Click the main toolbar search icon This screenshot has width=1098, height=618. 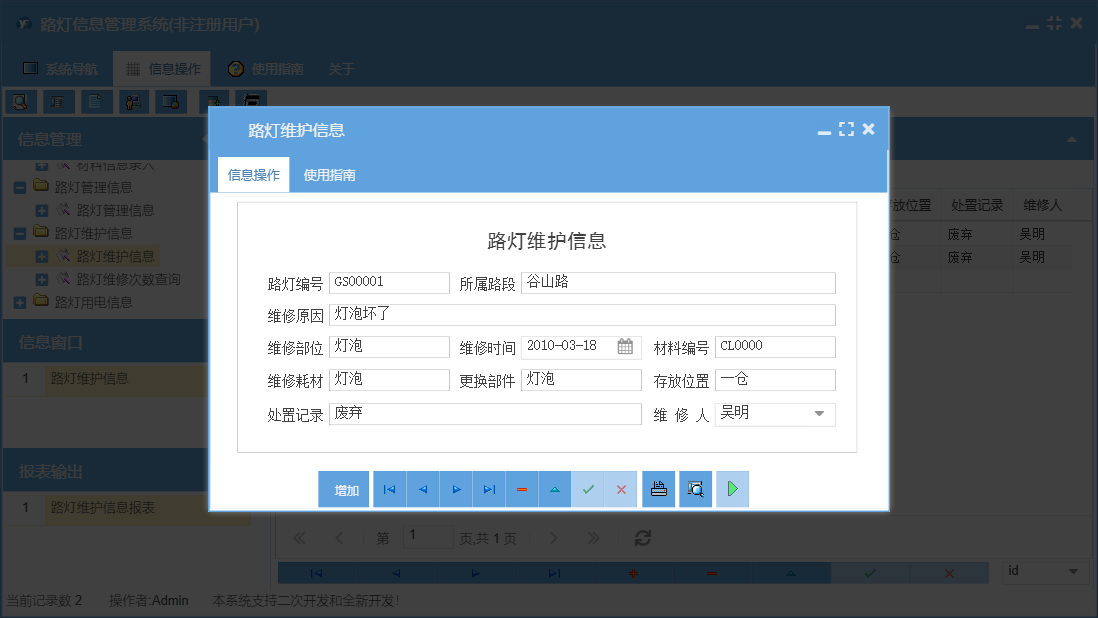(20, 101)
